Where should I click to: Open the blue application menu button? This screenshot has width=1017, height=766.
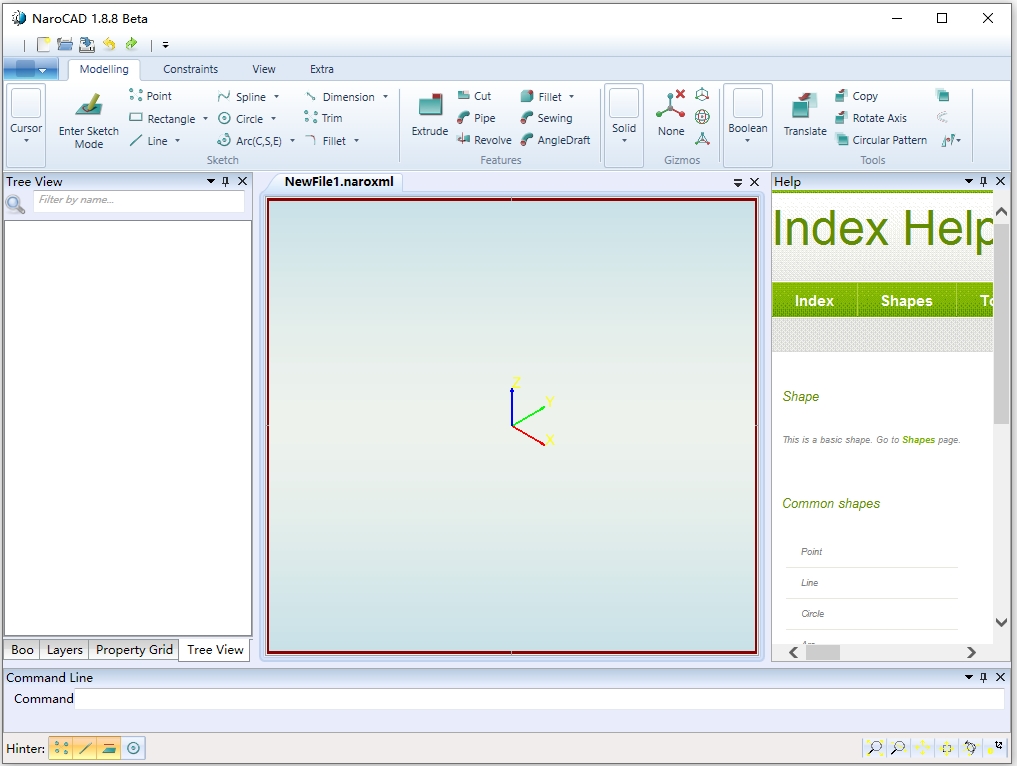(30, 69)
